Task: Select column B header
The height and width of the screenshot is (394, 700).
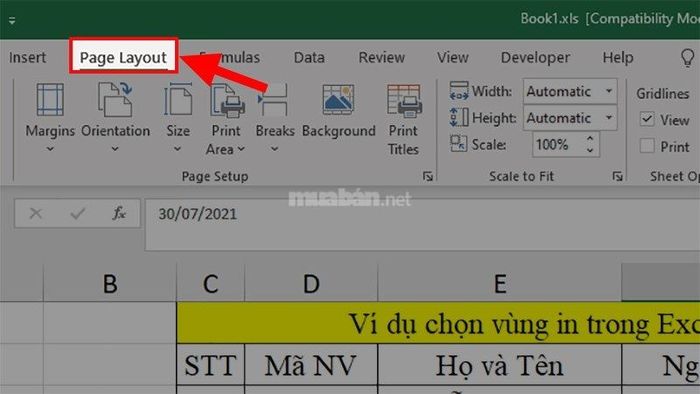Action: pyautogui.click(x=110, y=283)
